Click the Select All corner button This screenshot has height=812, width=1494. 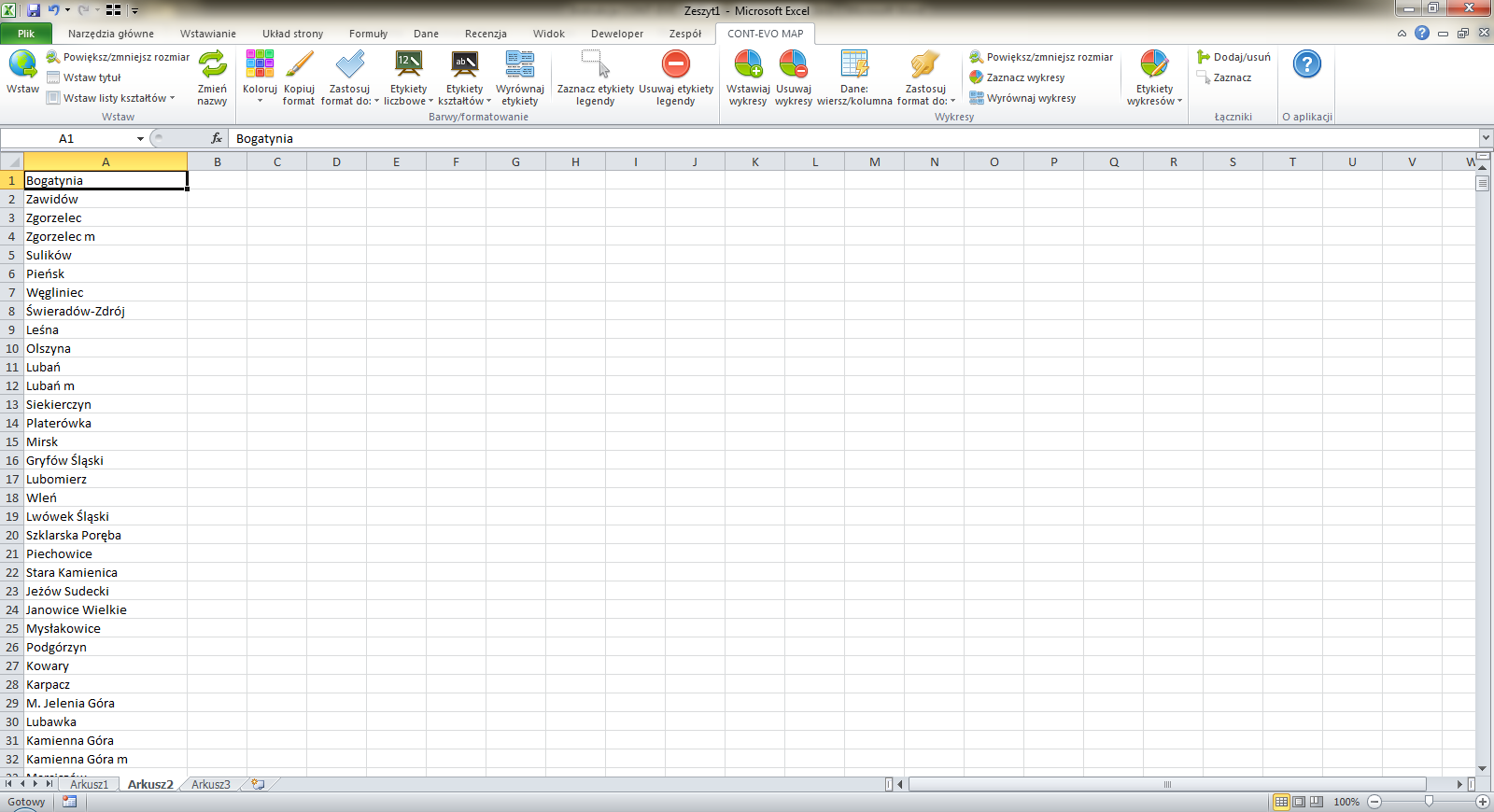11,161
